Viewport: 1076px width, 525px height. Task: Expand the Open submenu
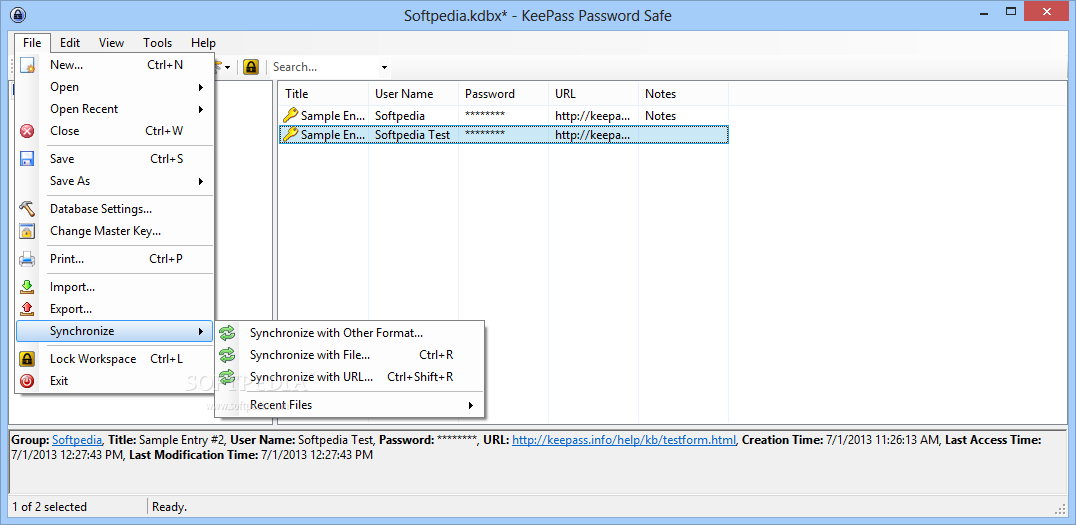(x=201, y=87)
